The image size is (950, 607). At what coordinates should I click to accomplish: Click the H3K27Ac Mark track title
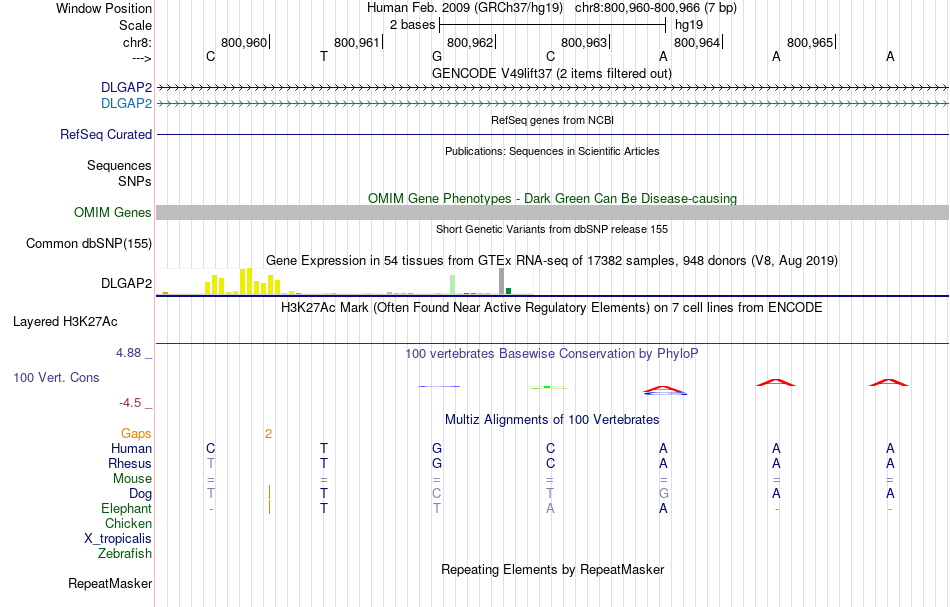click(551, 308)
